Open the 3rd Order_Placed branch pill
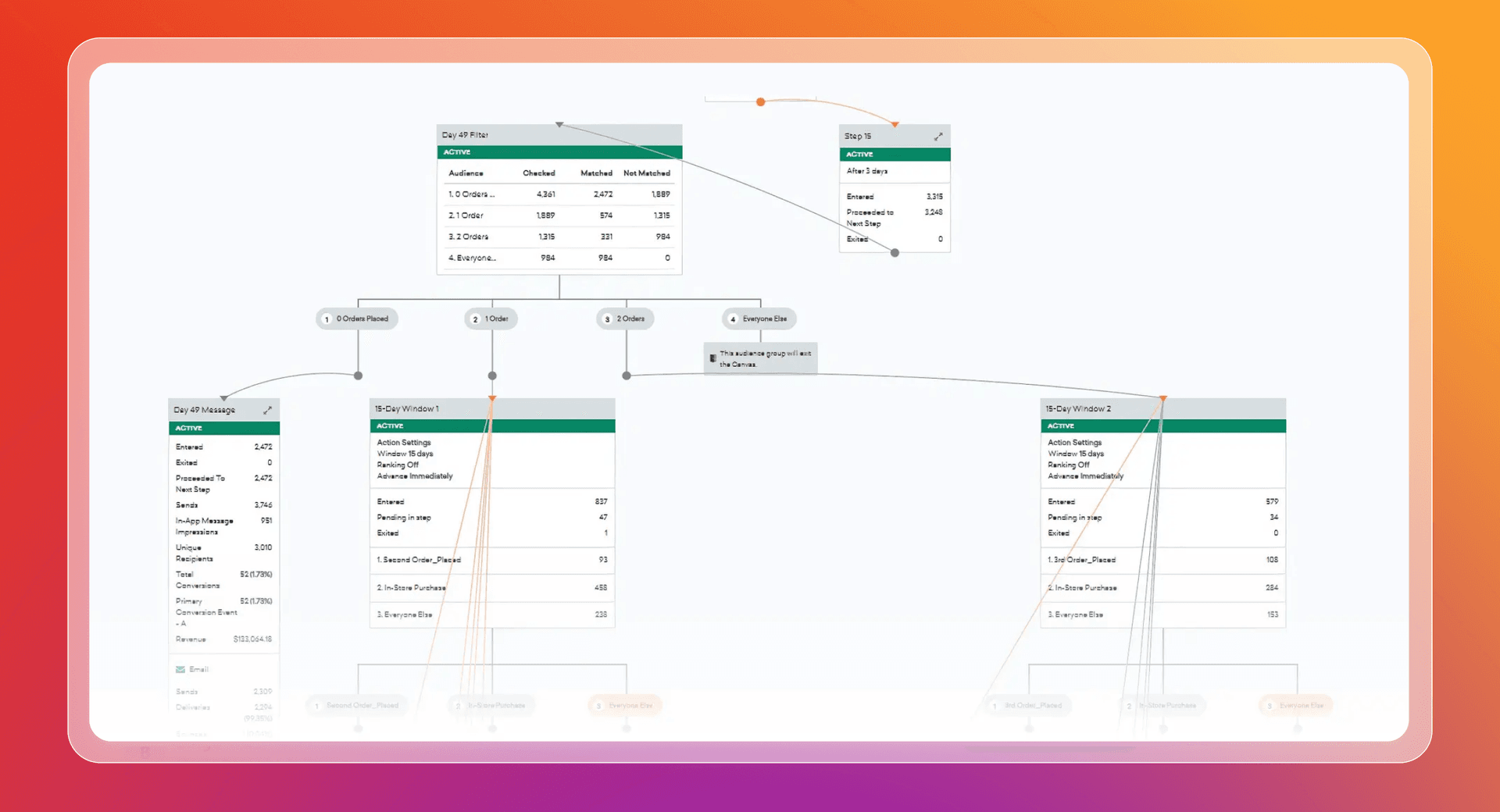Image resolution: width=1500 pixels, height=812 pixels. pyautogui.click(x=1028, y=705)
